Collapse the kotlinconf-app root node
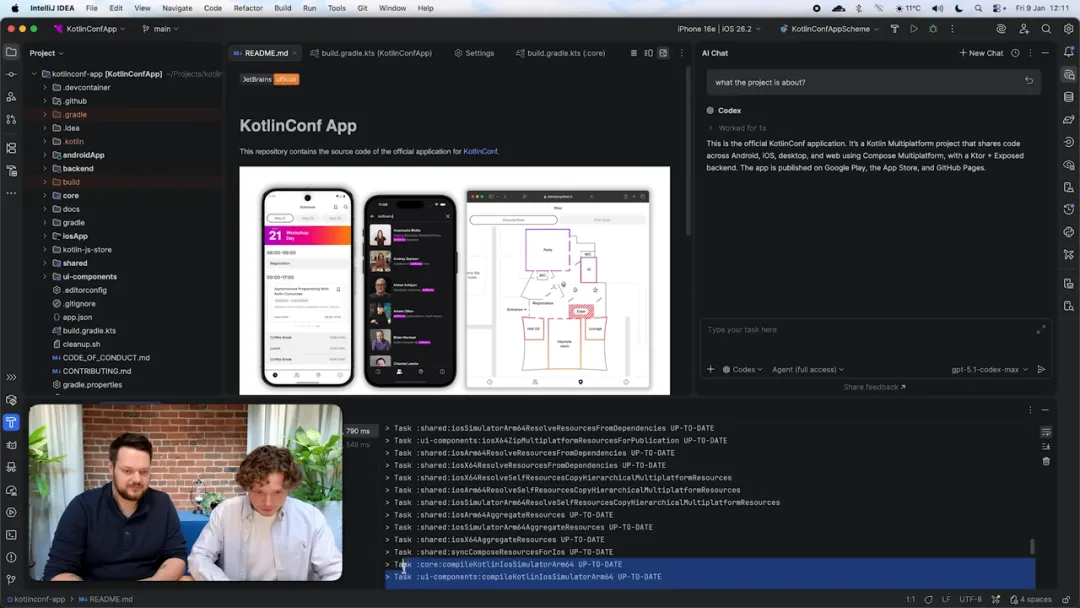This screenshot has width=1080, height=608. (34, 74)
